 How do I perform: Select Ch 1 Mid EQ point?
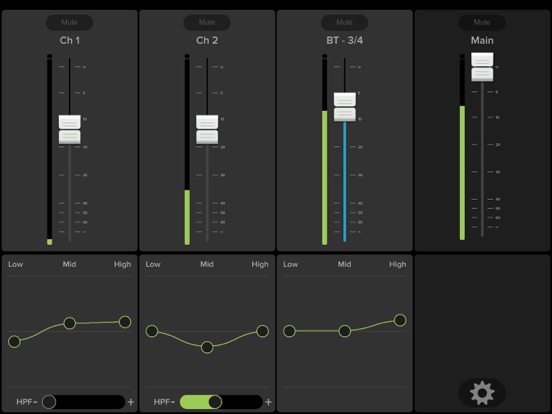click(x=70, y=323)
